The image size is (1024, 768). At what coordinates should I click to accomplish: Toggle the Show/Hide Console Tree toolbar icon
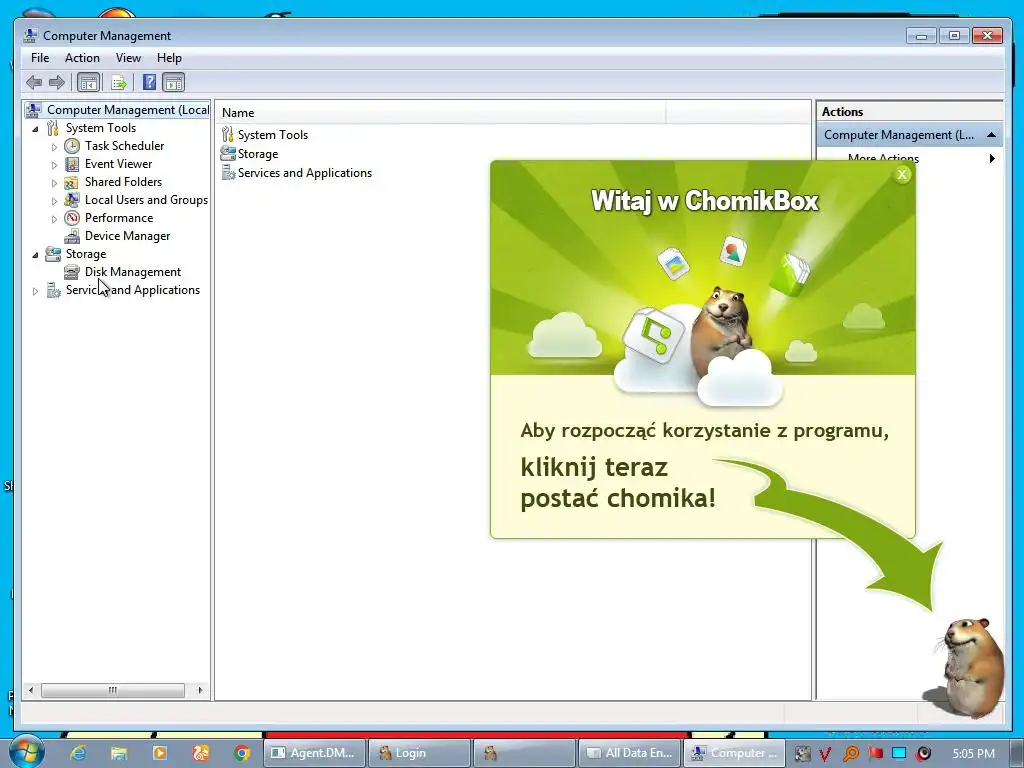88,82
